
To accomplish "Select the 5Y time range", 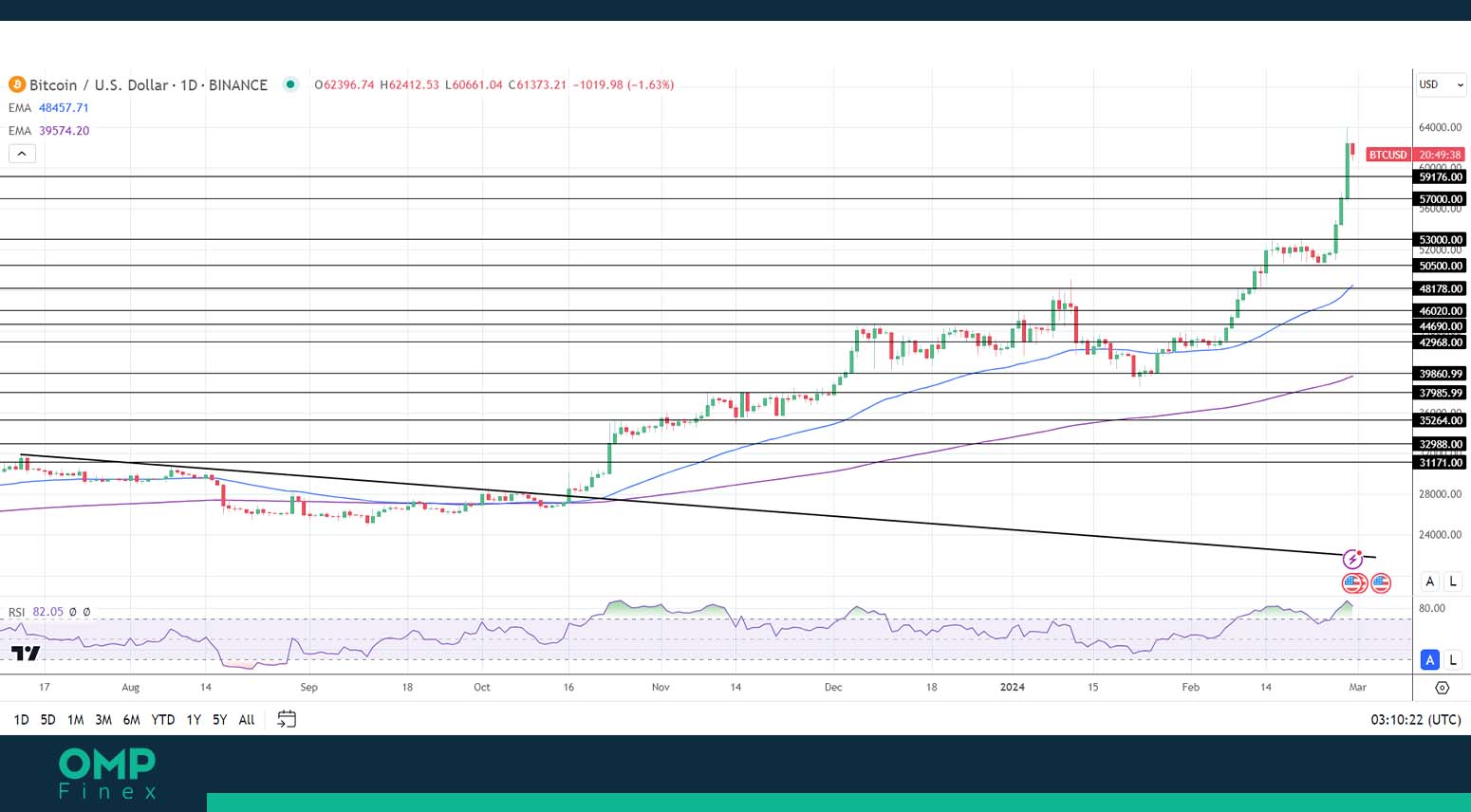I will (219, 720).
